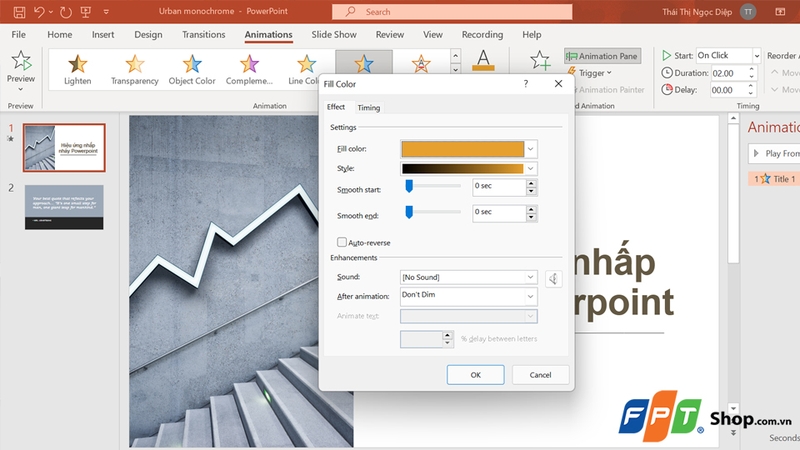Click the Preview animation star icon

coord(21,61)
